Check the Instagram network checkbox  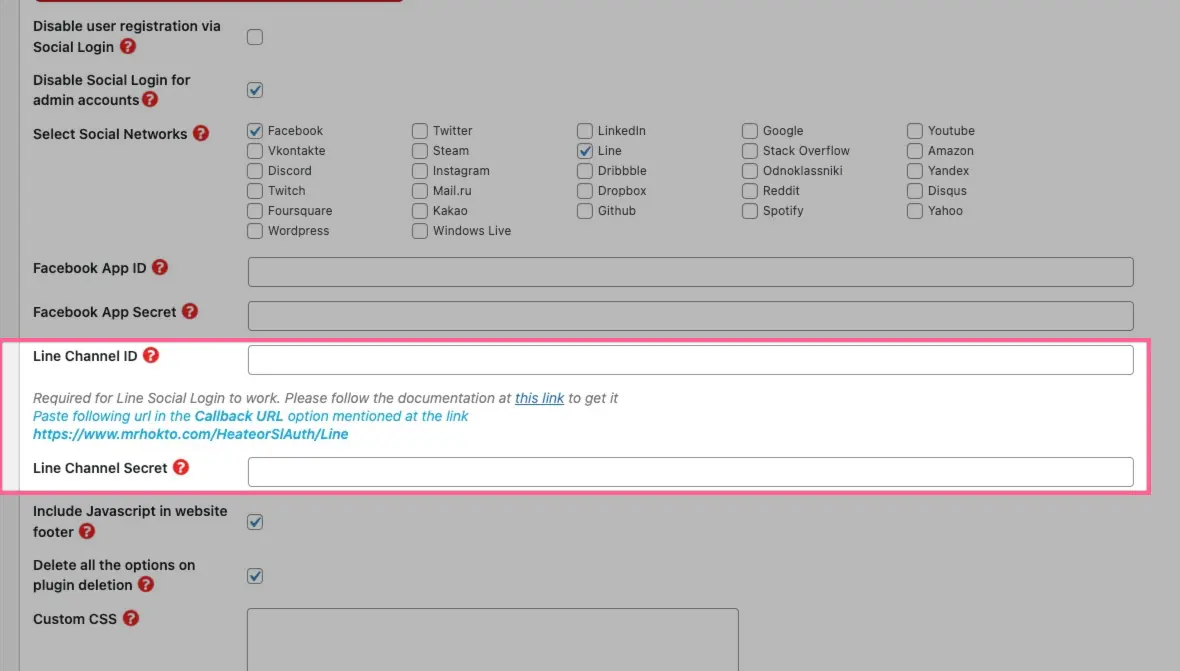click(420, 171)
